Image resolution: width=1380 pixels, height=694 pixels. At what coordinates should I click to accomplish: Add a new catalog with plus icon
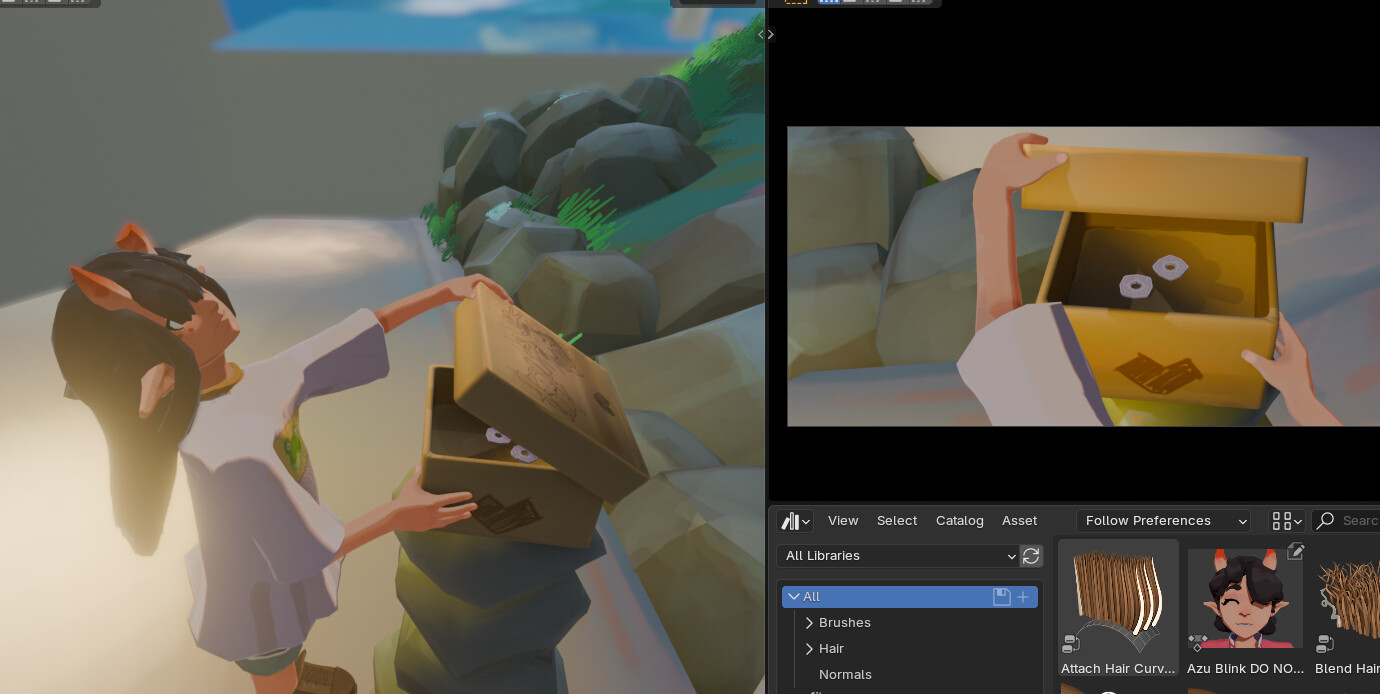(1023, 597)
